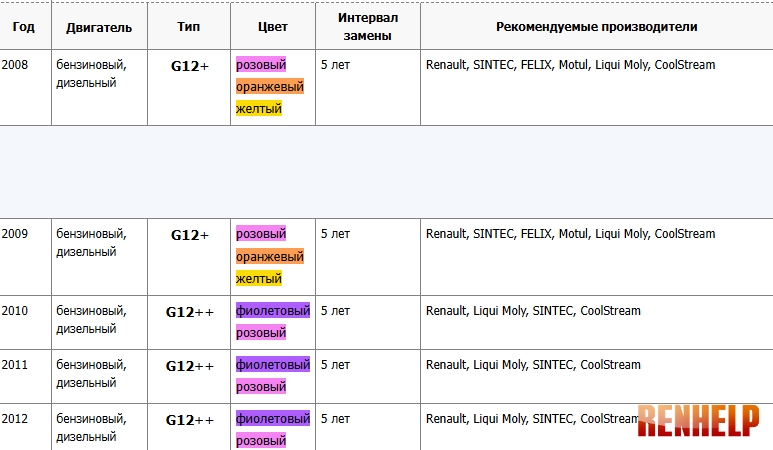The width and height of the screenshot is (773, 450).
Task: Click the engine type cell in 2012 row
Action: [91, 428]
